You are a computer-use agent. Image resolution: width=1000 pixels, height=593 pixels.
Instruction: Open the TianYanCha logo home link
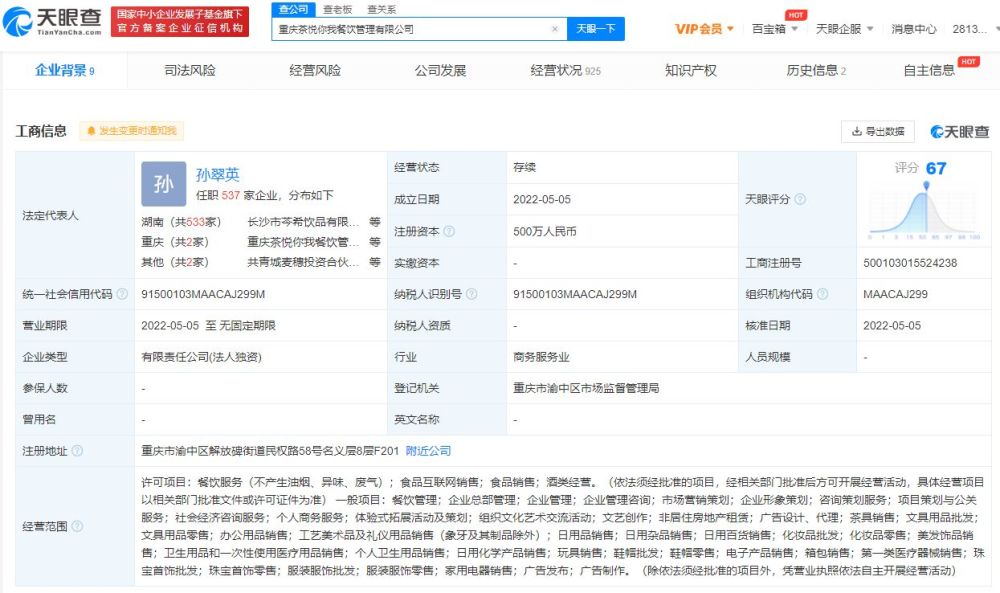tap(52, 21)
